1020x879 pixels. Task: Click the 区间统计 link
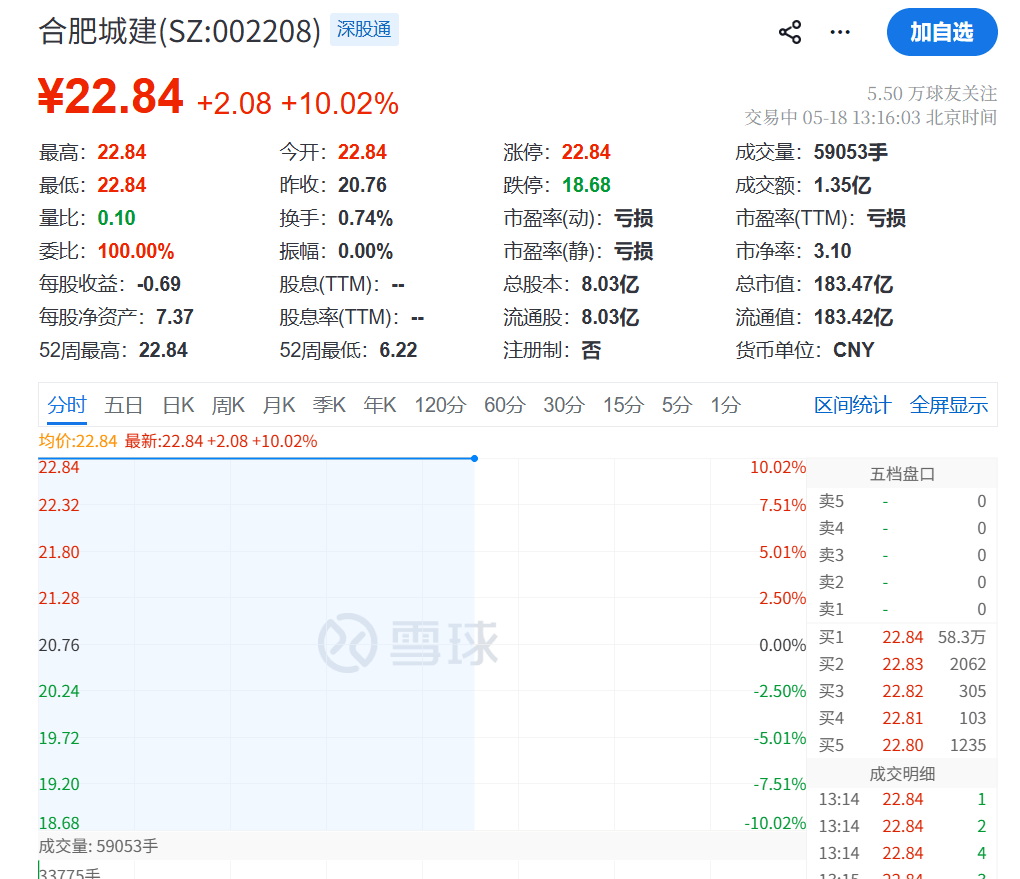point(852,405)
